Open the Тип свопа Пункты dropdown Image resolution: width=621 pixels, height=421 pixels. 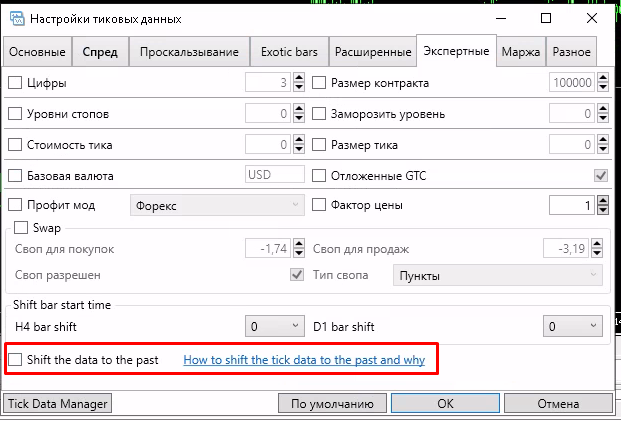tap(498, 275)
